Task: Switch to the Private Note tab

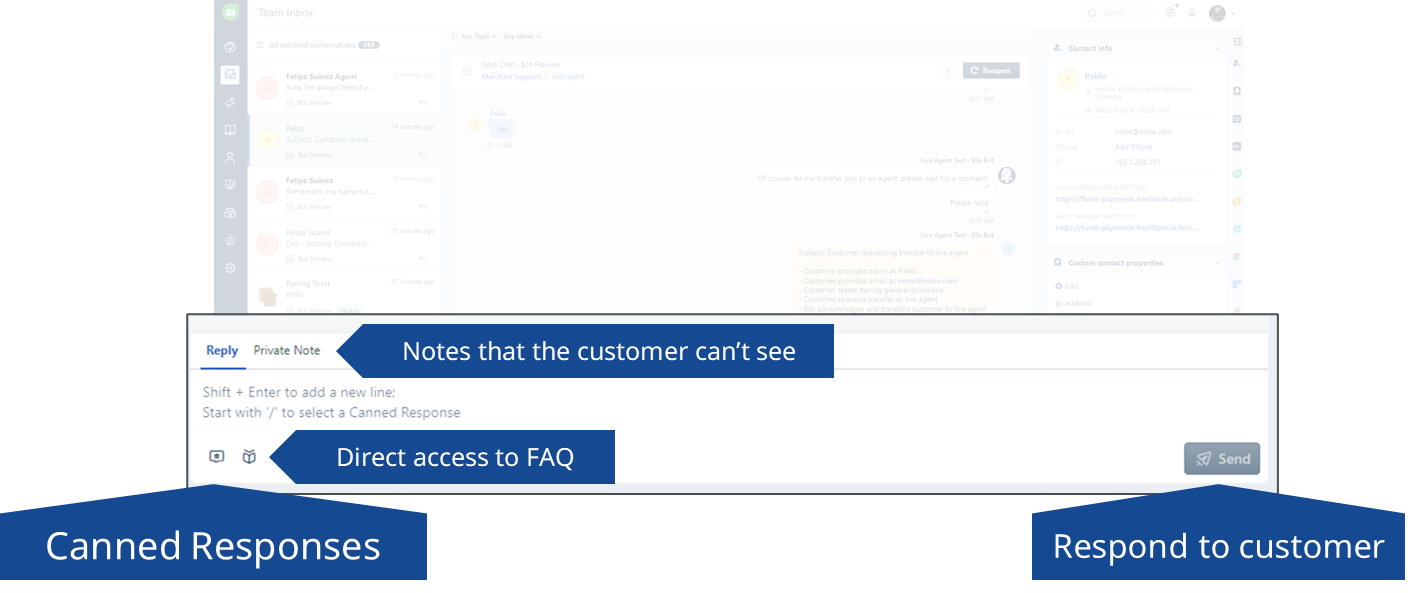Action: click(285, 351)
